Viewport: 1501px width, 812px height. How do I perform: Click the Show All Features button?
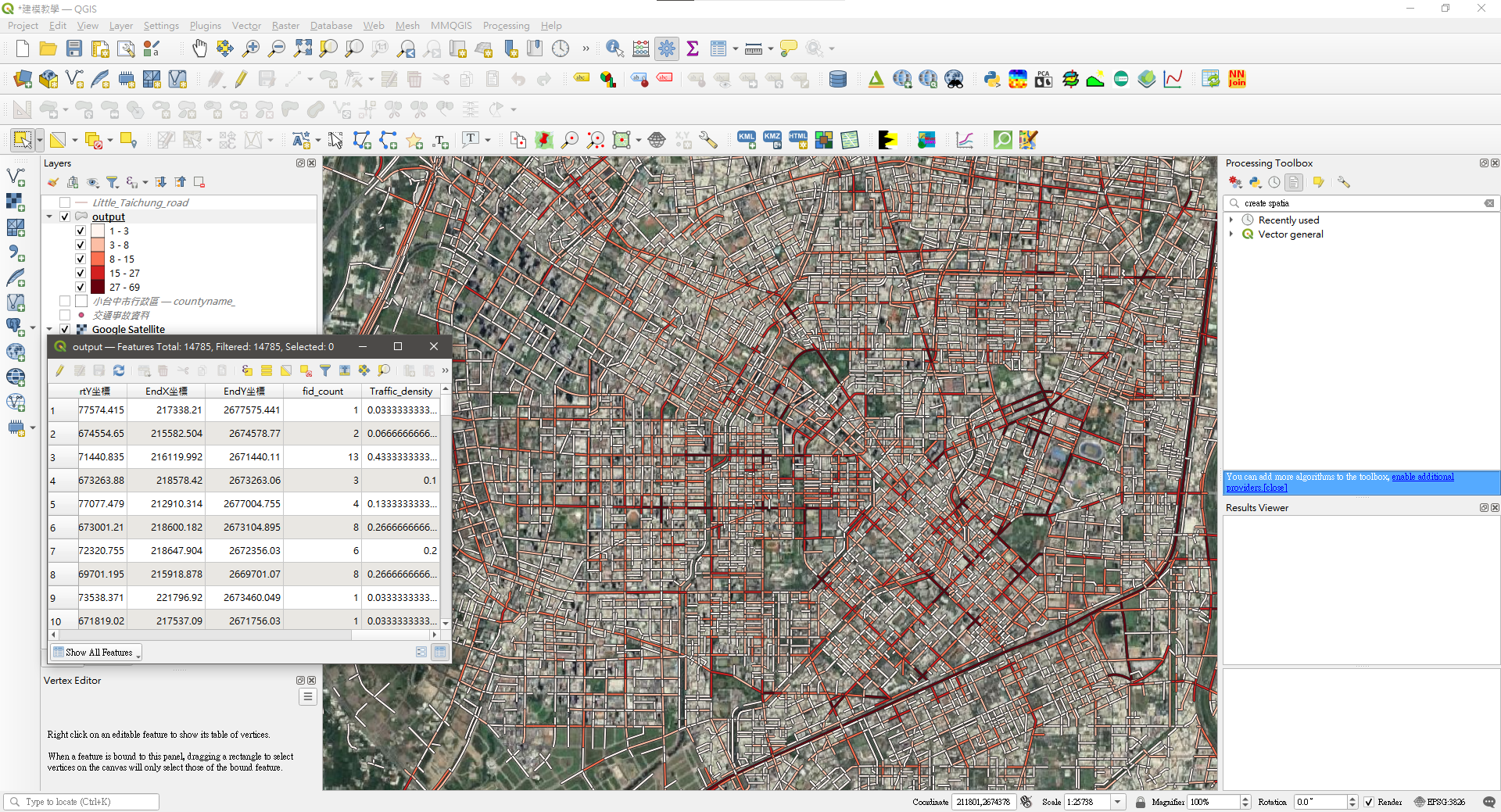coord(95,652)
